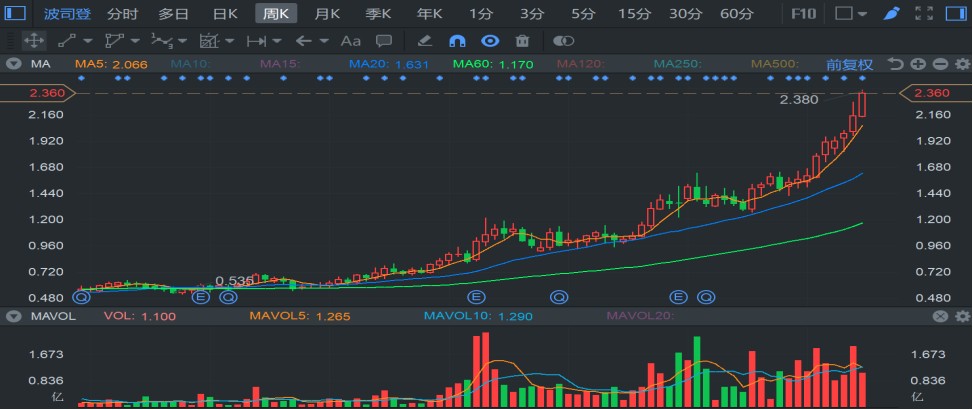Collapse the MA indicator panel arrow
This screenshot has width=973, height=410.
pos(14,64)
